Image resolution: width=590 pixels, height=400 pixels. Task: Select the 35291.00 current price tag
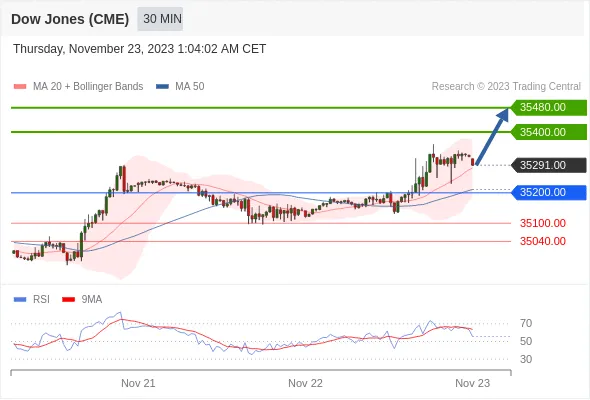point(549,165)
